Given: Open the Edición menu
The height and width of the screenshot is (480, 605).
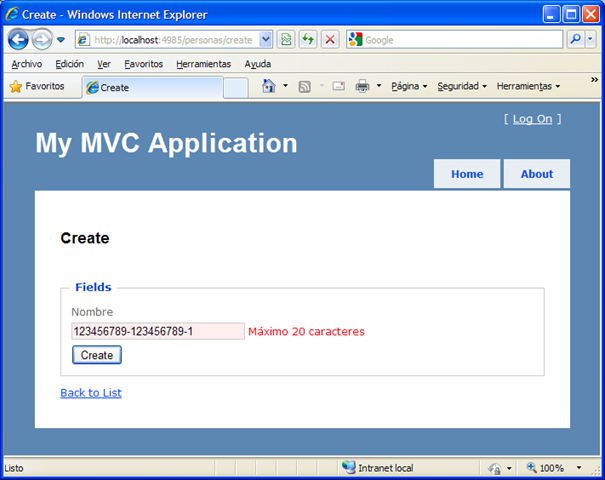Looking at the screenshot, I should 69,64.
